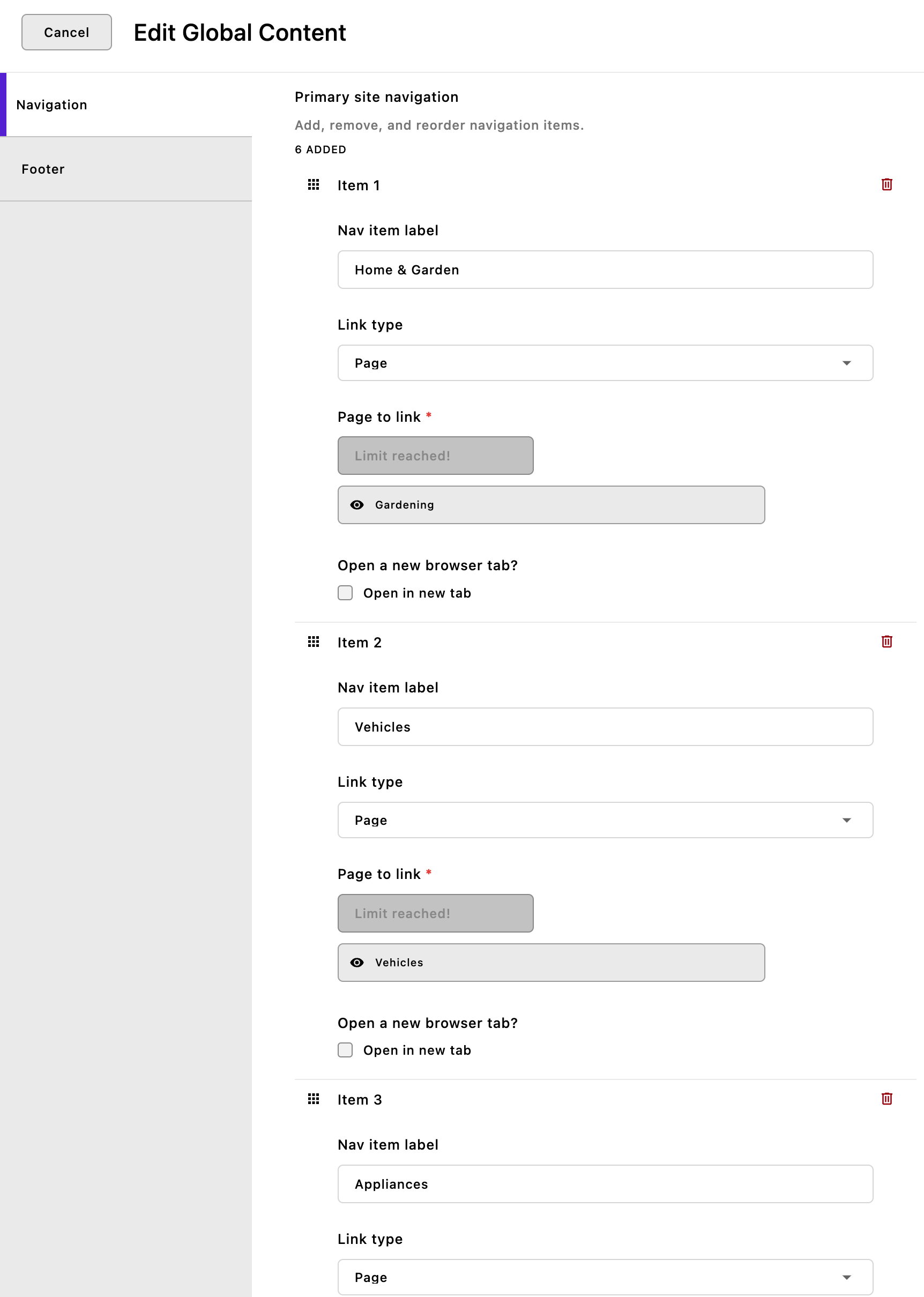This screenshot has width=924, height=1297.
Task: Click the eye icon on the Vehicles page chip
Action: tap(357, 963)
